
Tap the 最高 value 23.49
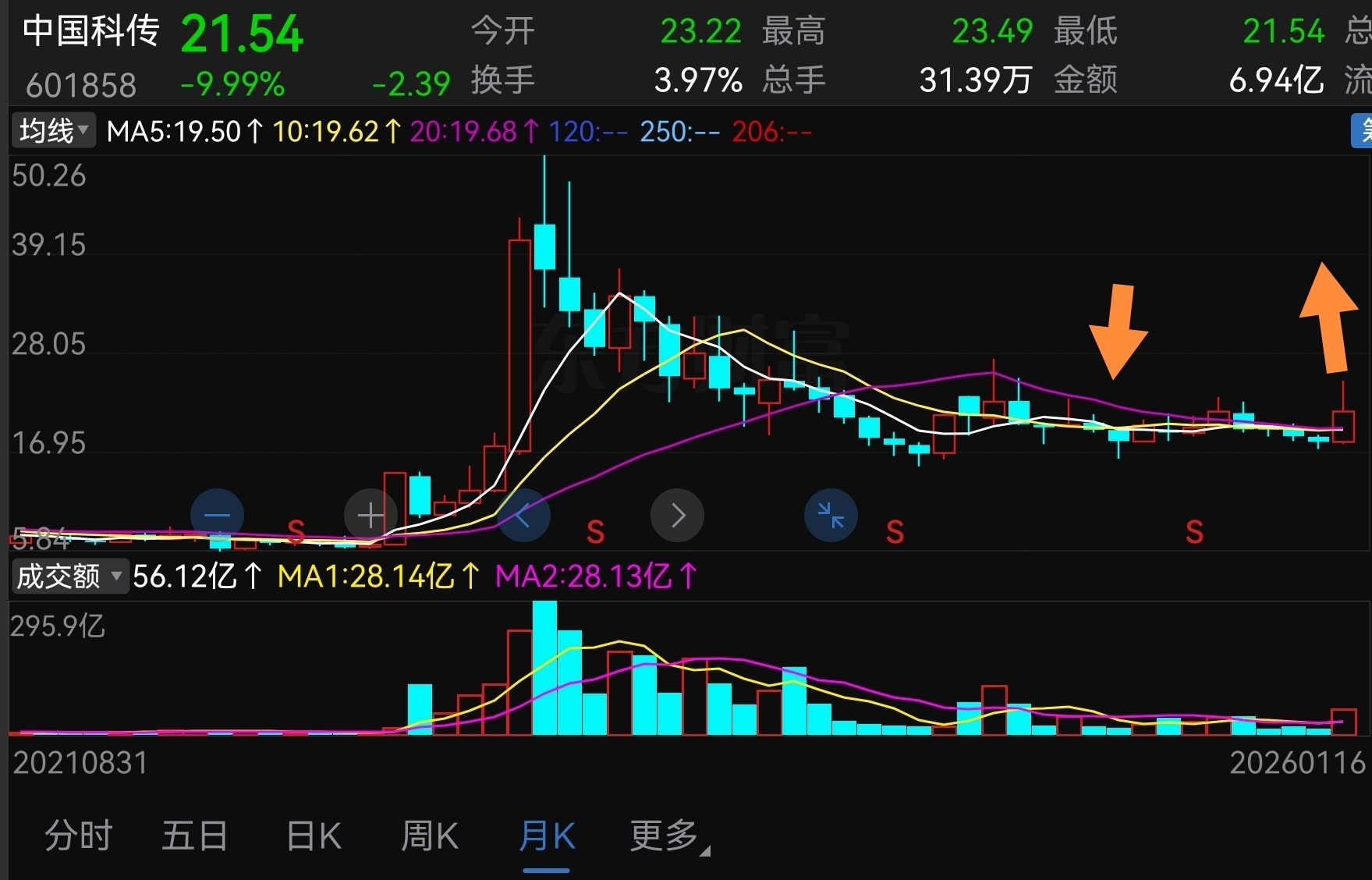click(x=992, y=31)
